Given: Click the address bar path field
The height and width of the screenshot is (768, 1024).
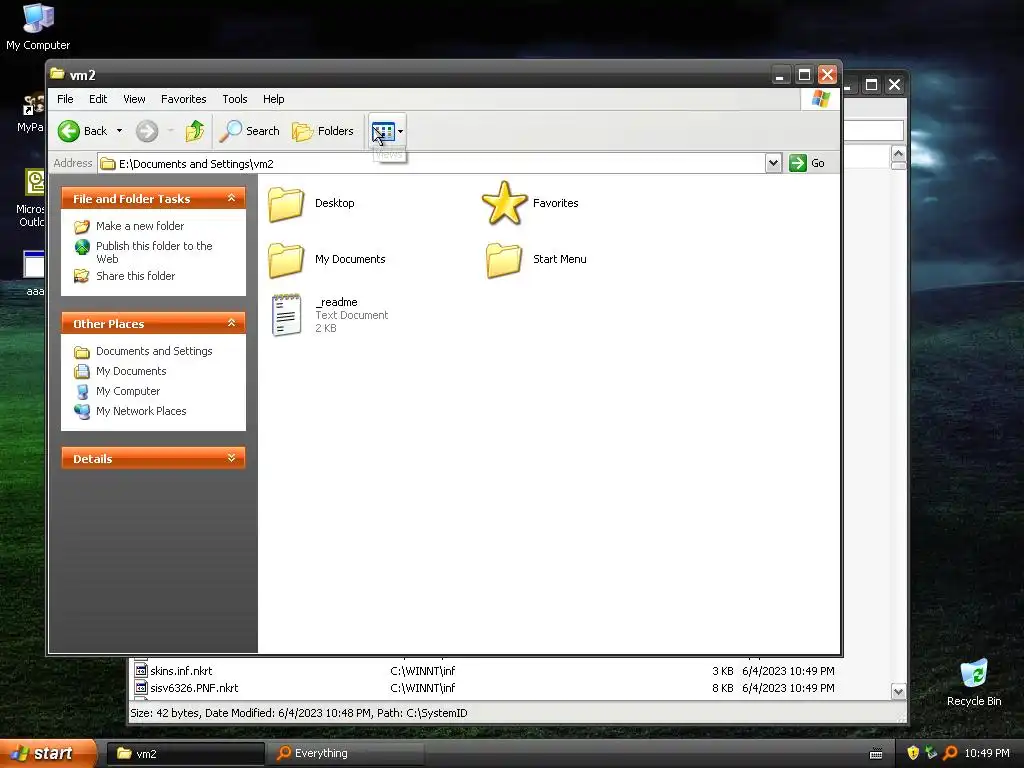Looking at the screenshot, I should [x=432, y=163].
